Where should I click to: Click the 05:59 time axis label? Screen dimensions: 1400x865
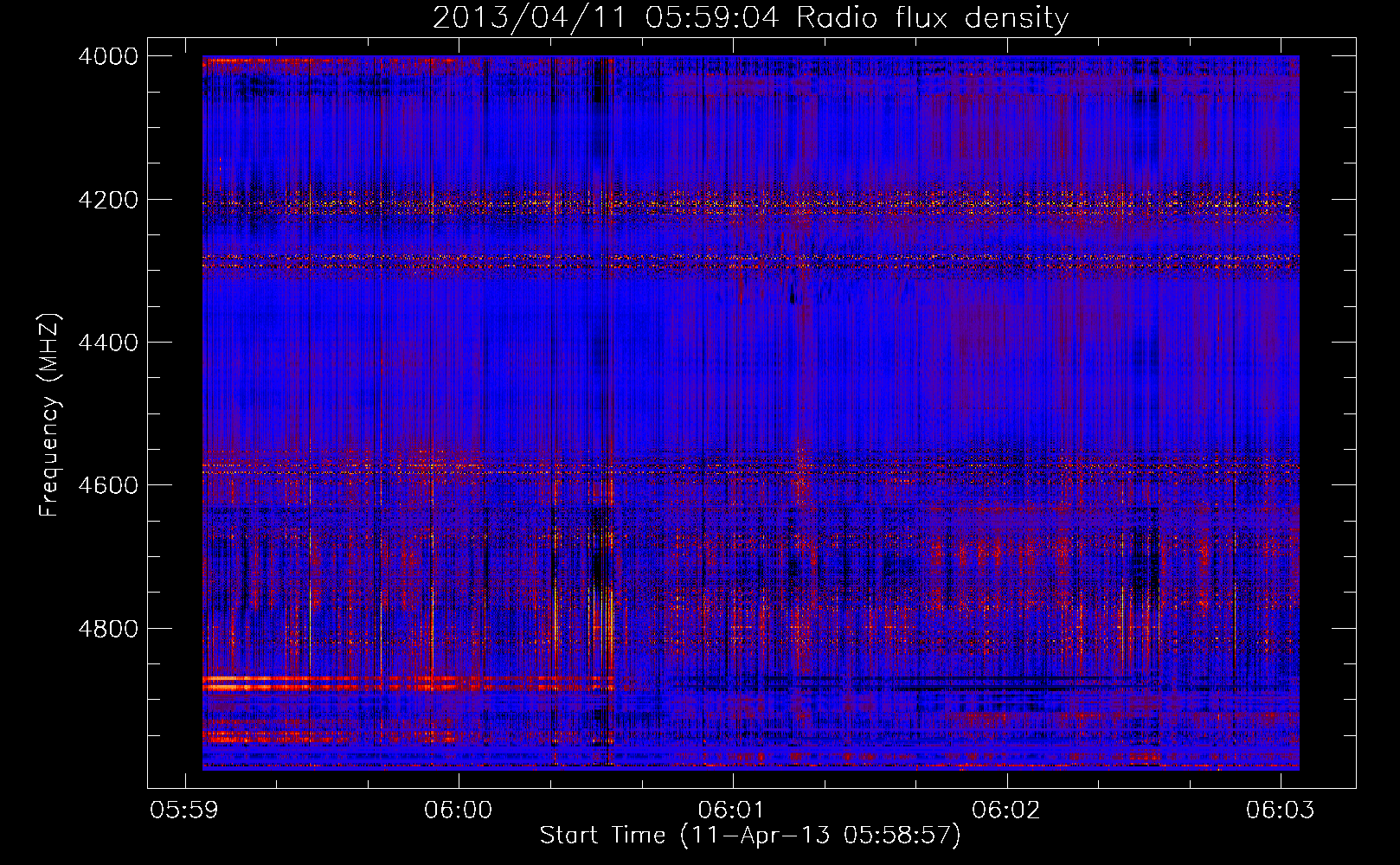184,810
